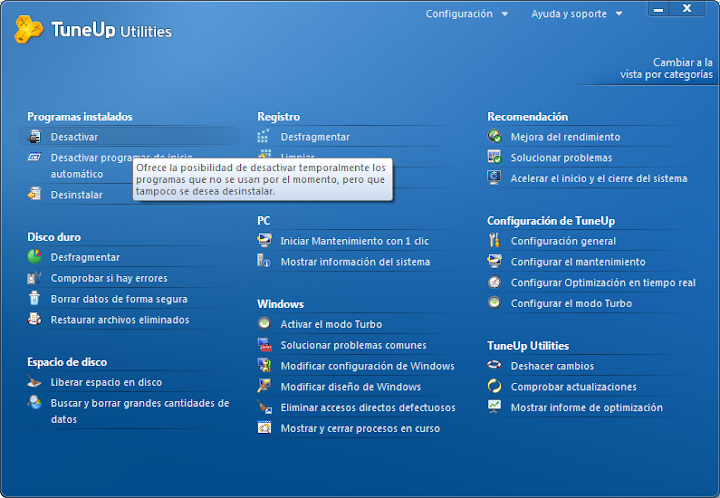This screenshot has height=498, width=720.
Task: Open Deshacer cambios link
Action: [552, 366]
